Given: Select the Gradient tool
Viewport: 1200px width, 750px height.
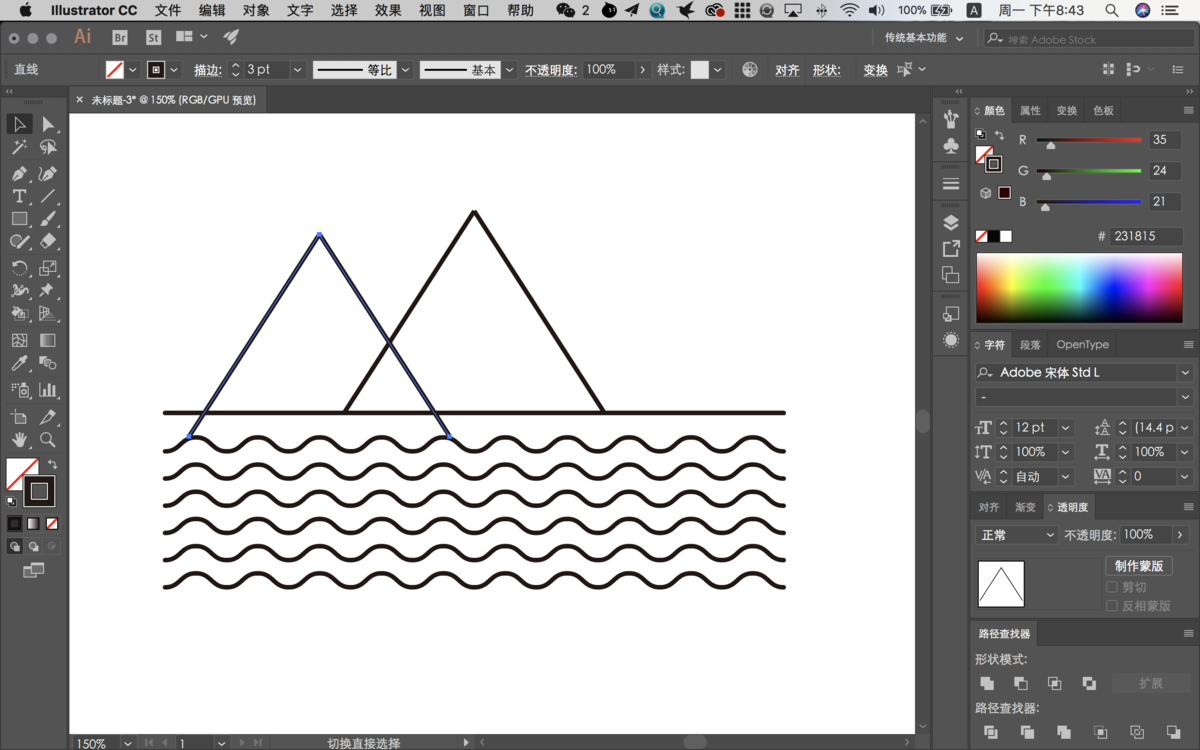Looking at the screenshot, I should click(47, 340).
